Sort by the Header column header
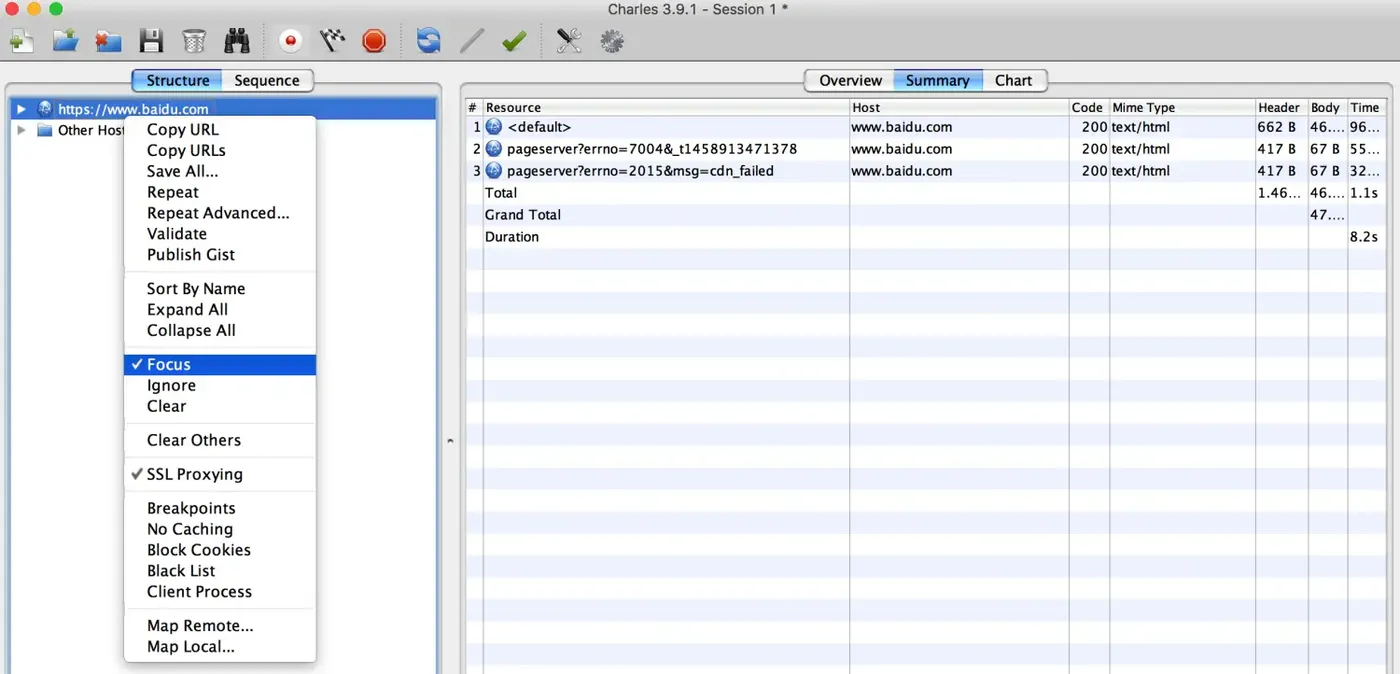The height and width of the screenshot is (674, 1400). [x=1281, y=107]
